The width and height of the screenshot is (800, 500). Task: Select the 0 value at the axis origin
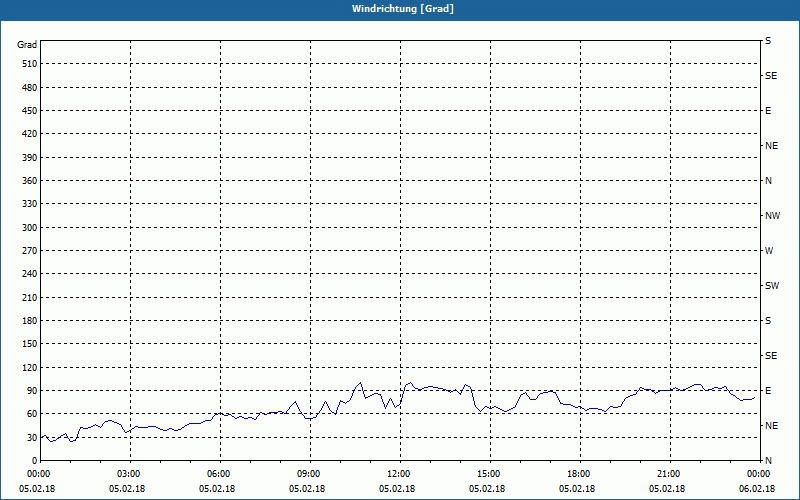pos(35,461)
